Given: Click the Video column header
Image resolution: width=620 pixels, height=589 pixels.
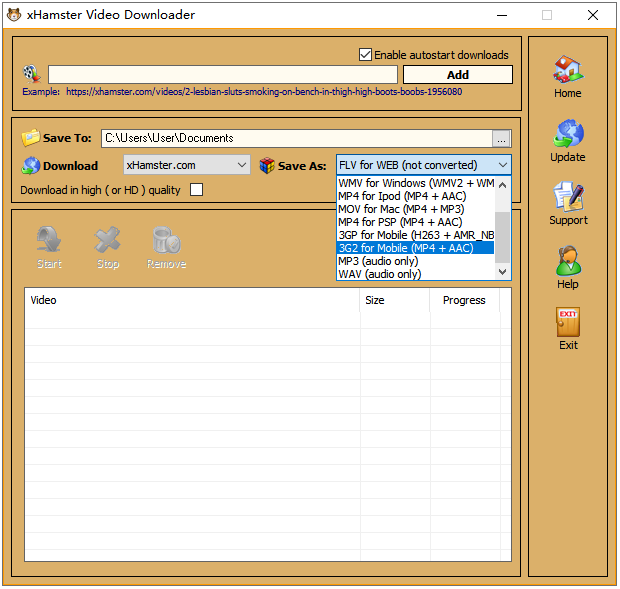Looking at the screenshot, I should click(192, 300).
